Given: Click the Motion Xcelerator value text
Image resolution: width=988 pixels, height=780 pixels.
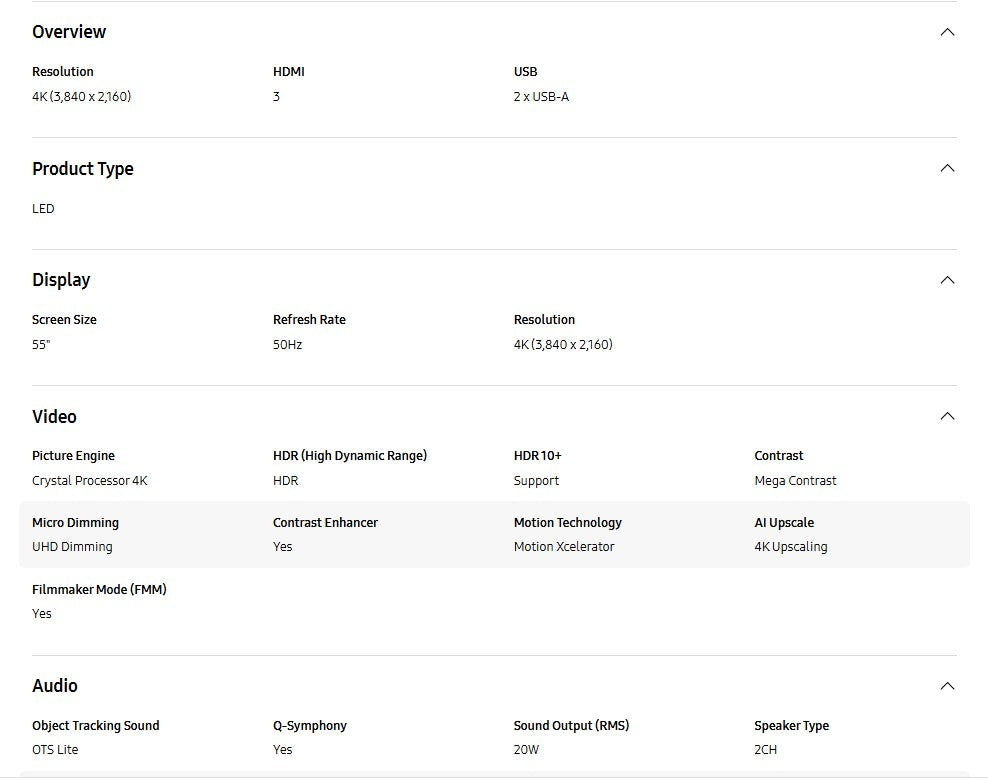Looking at the screenshot, I should (564, 547).
